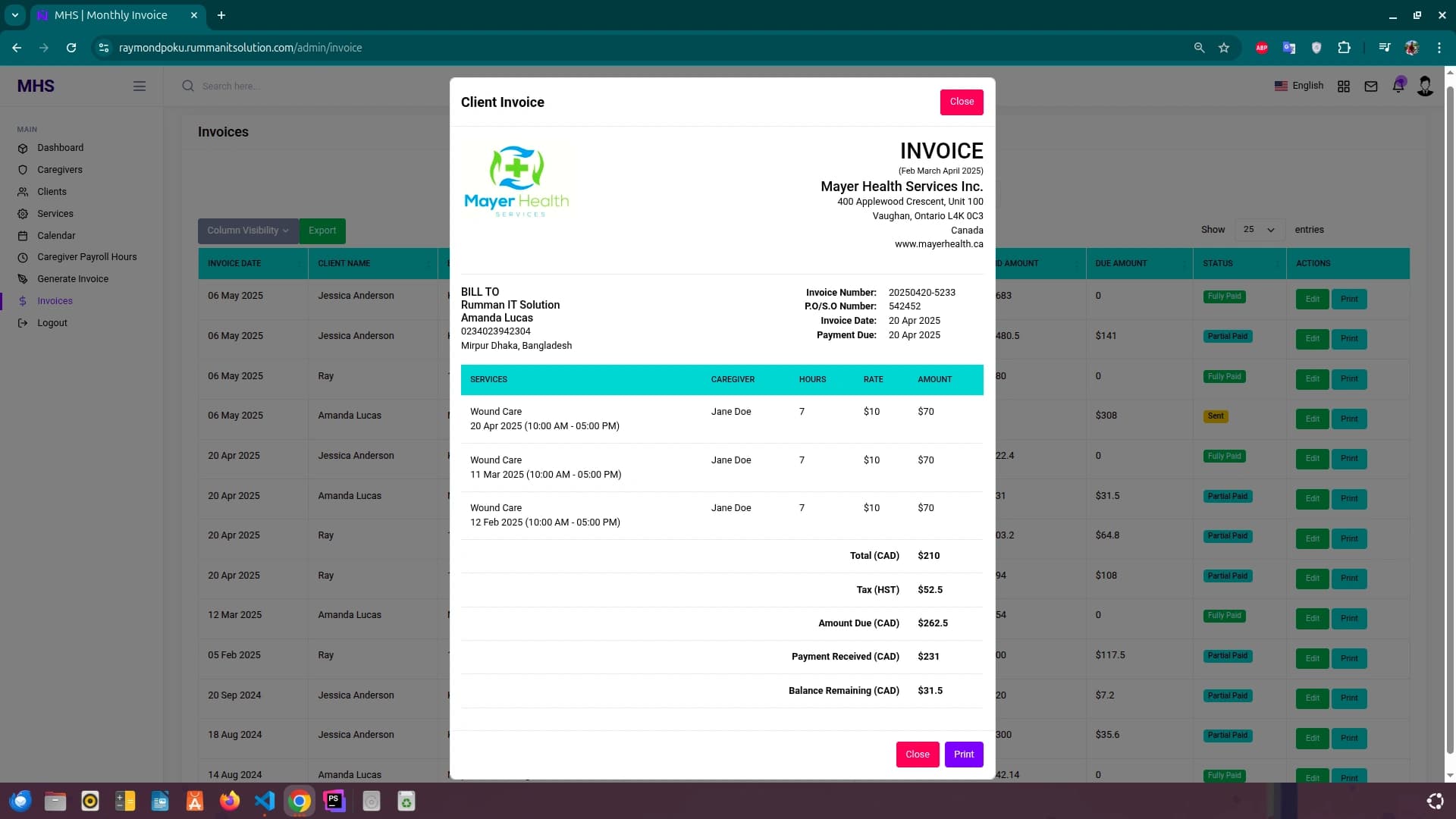
Task: Sort by Invoice Date column header
Action: [253, 263]
